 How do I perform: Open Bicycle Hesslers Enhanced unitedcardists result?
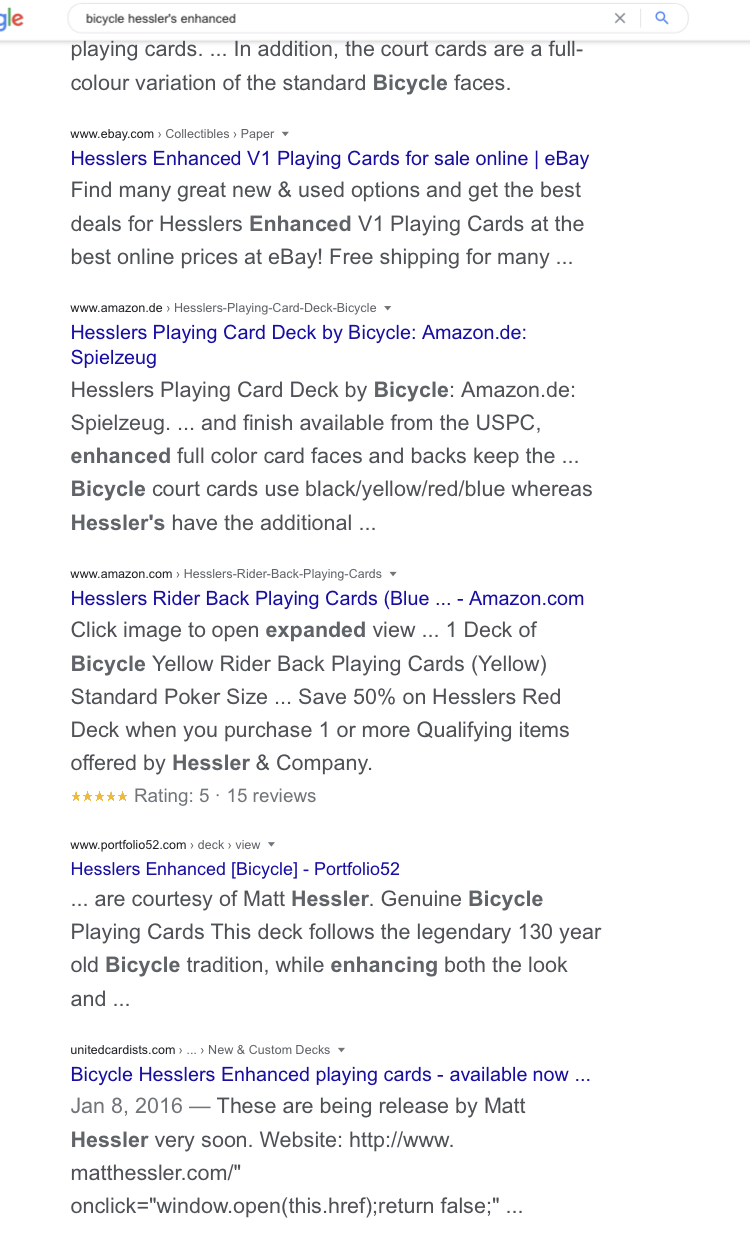[330, 1074]
